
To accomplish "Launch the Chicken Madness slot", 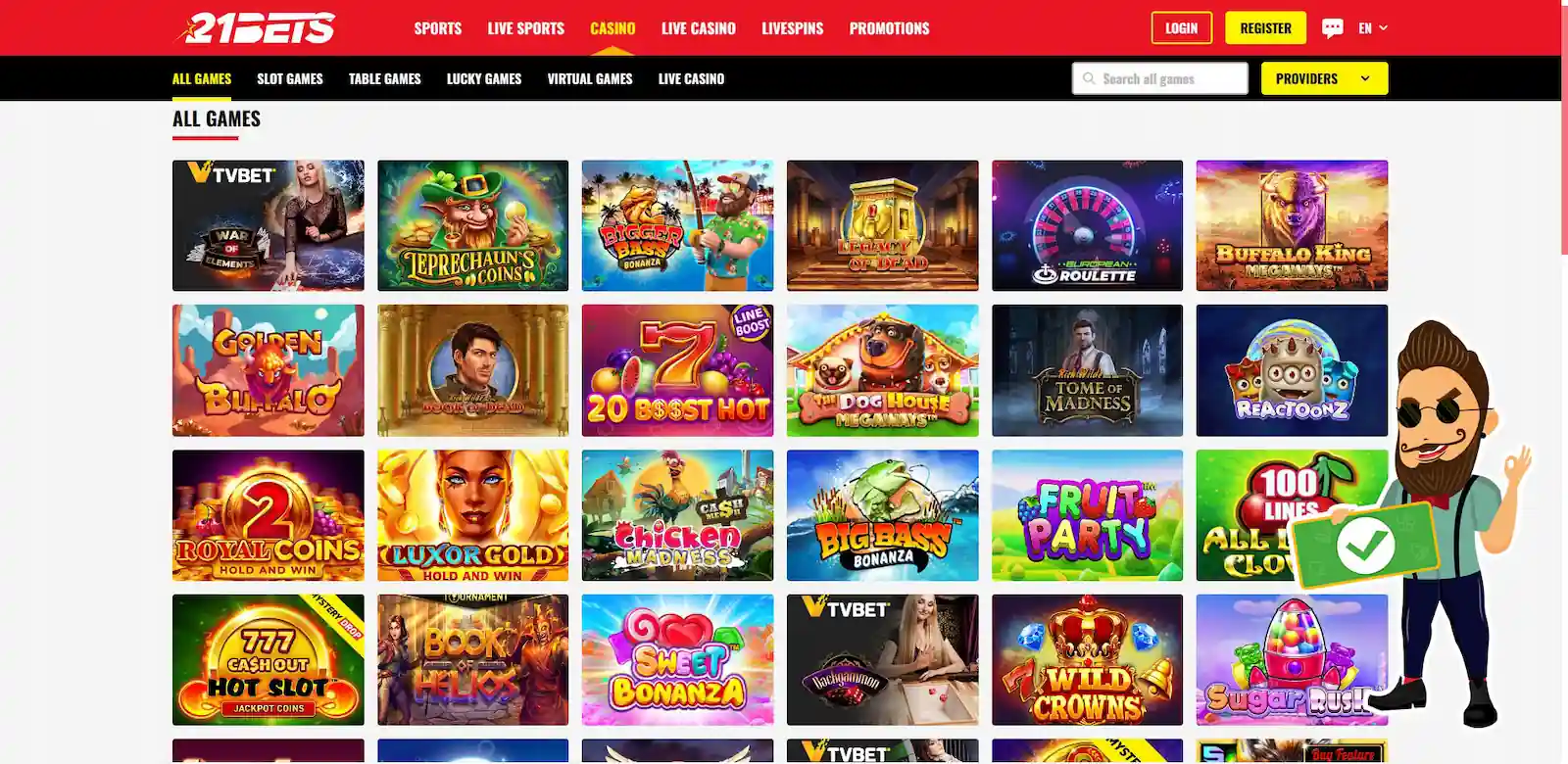I will (677, 515).
